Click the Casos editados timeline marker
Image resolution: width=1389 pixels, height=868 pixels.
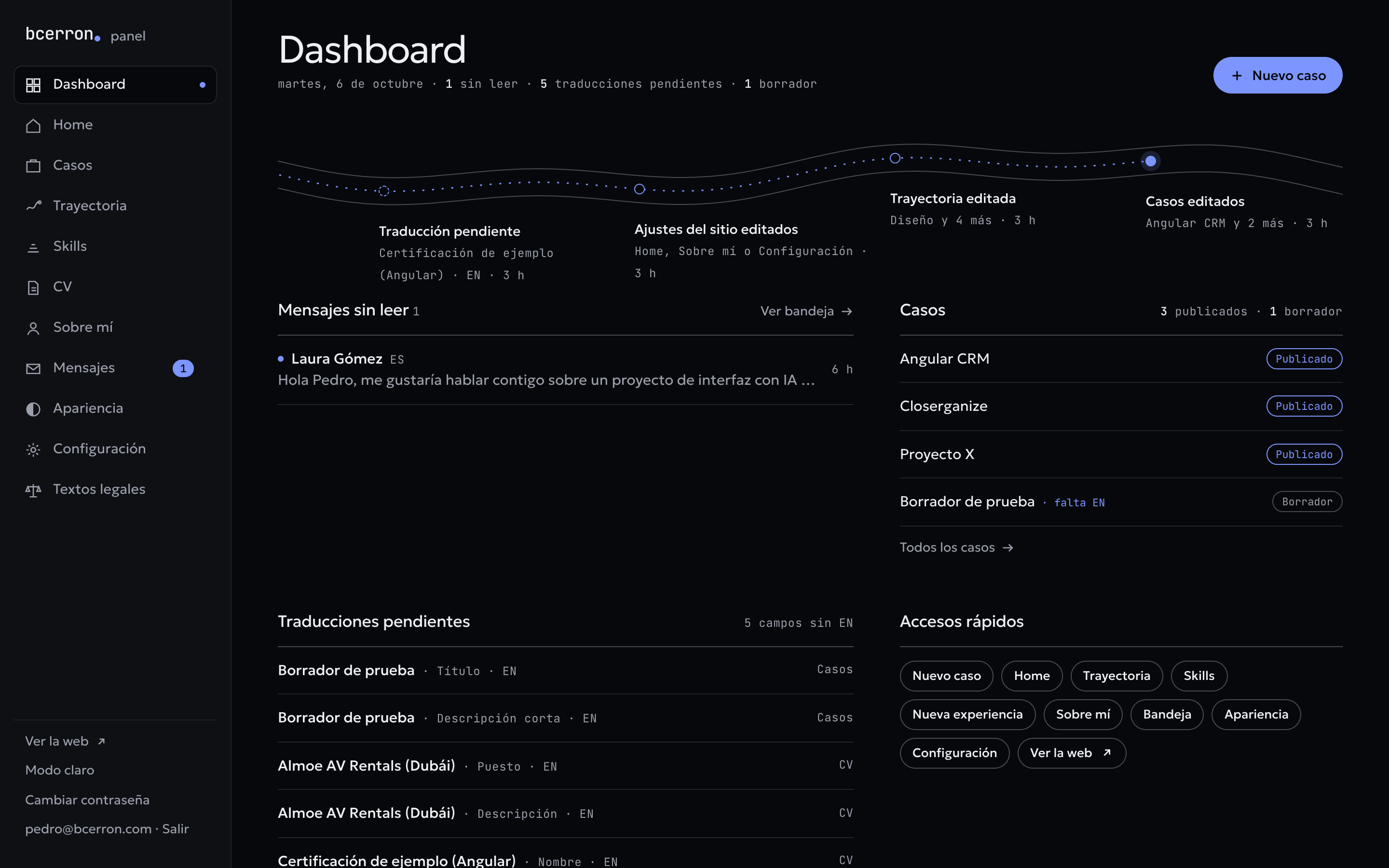1150,162
